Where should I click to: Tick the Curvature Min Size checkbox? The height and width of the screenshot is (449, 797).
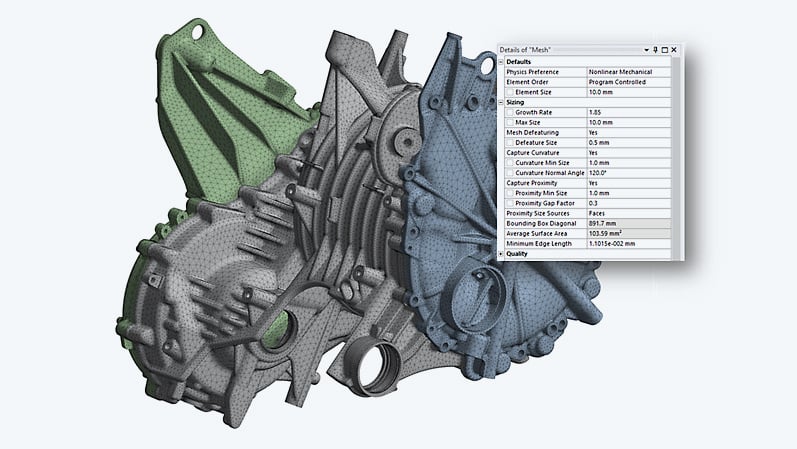pos(509,162)
